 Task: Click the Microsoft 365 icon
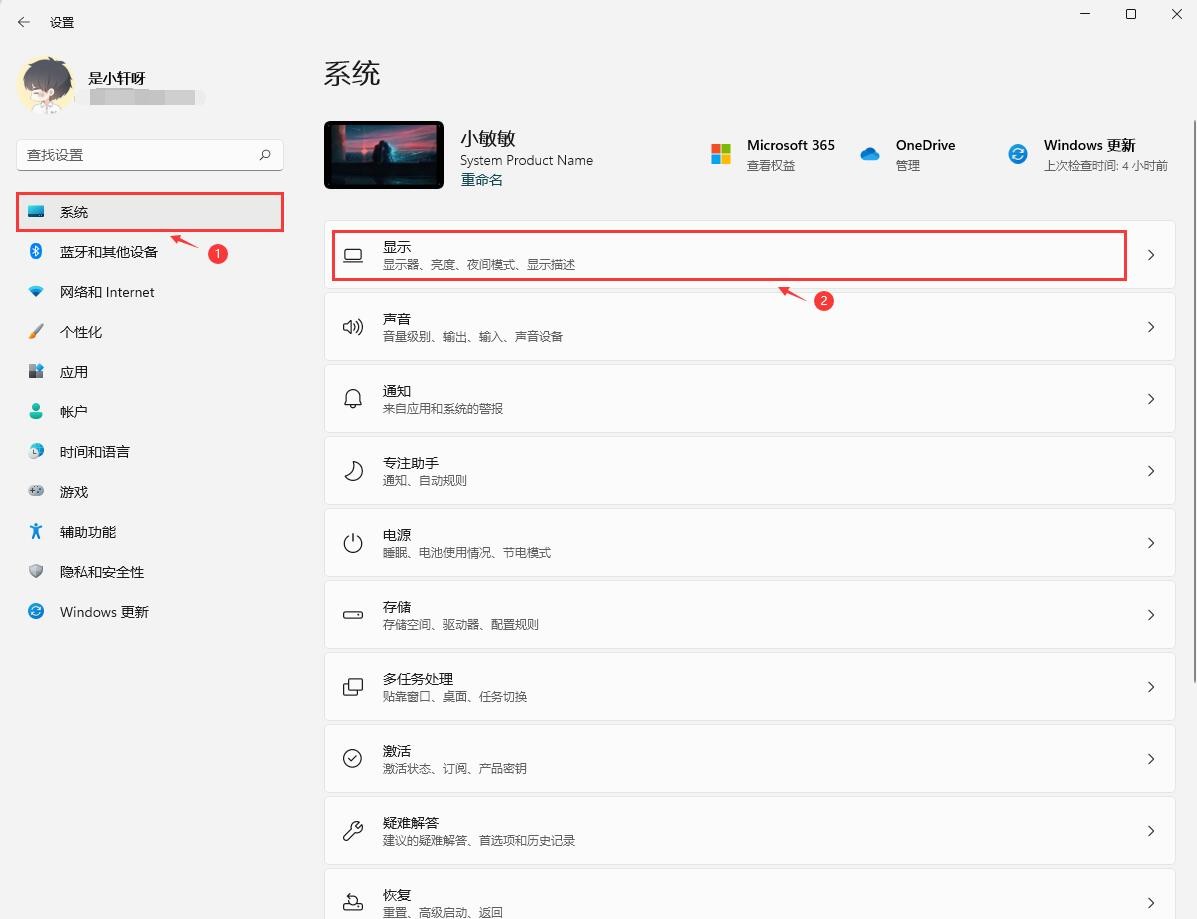click(719, 153)
